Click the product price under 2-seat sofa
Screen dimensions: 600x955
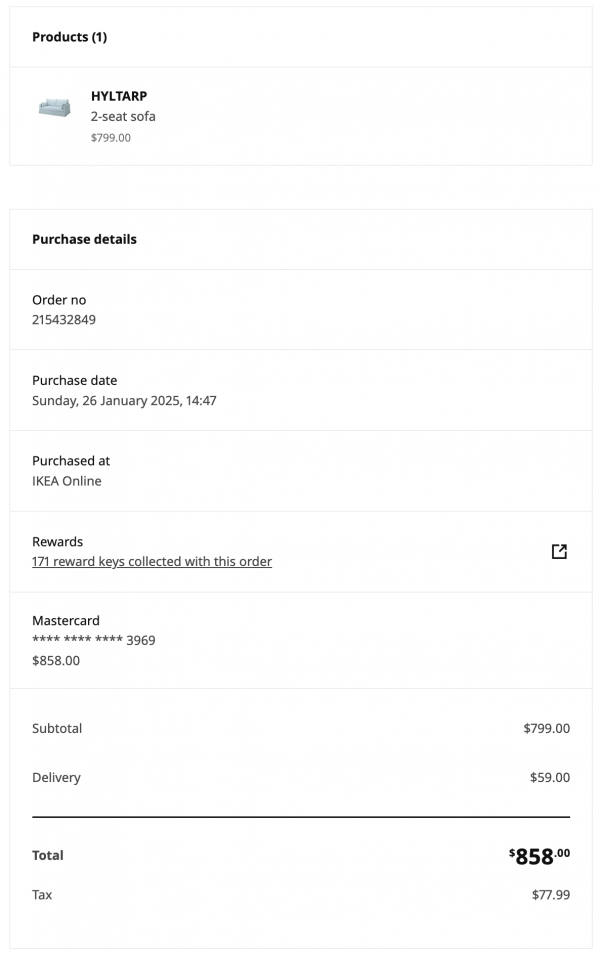[110, 138]
